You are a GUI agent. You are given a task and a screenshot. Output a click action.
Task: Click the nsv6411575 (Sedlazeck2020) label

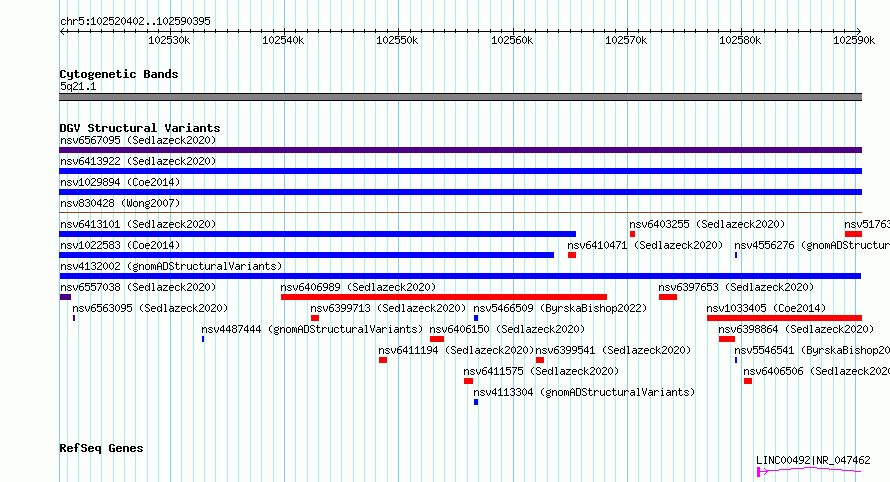tap(541, 371)
